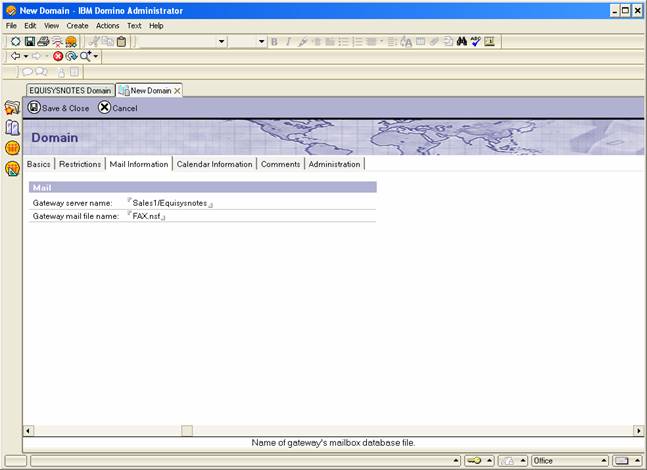Click the ruler icon at toolbar end
The width and height of the screenshot is (647, 470).
pyautogui.click(x=489, y=42)
